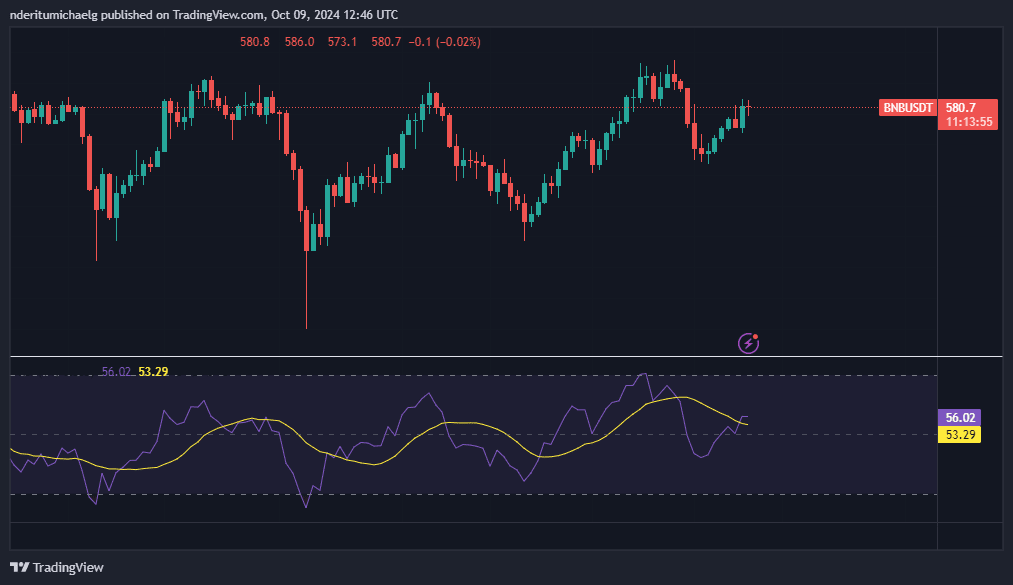The image size is (1013, 585).
Task: Click the BNBUSDT symbol label
Action: click(908, 107)
